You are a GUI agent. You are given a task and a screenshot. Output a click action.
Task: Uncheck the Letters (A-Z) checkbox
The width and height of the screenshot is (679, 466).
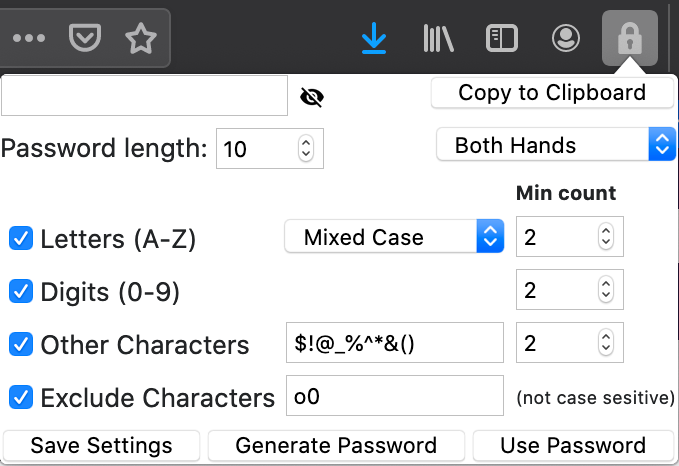click(21, 238)
